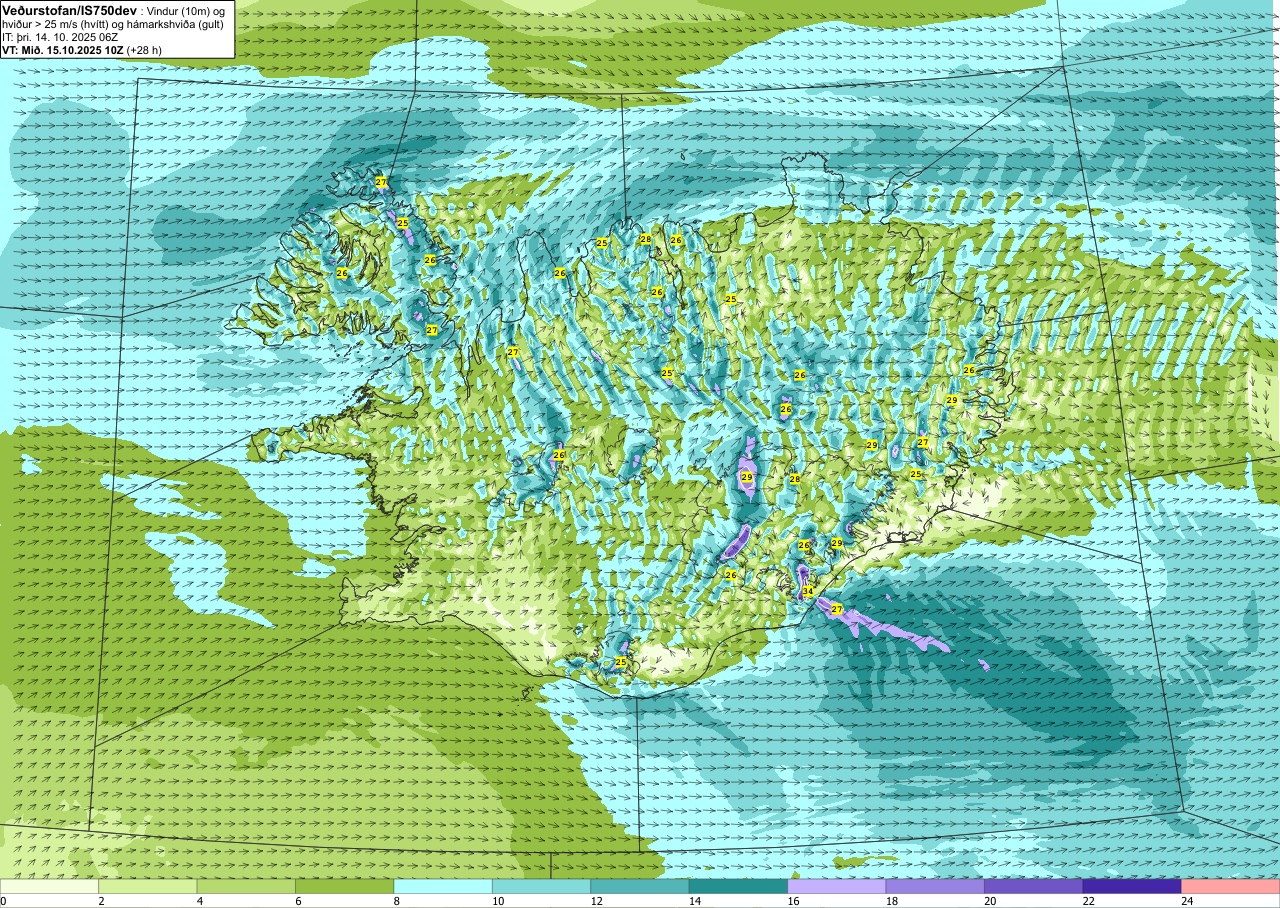This screenshot has height=908, width=1280.
Task: Click the 2–4 m/s legend swatch
Action: (x=147, y=886)
